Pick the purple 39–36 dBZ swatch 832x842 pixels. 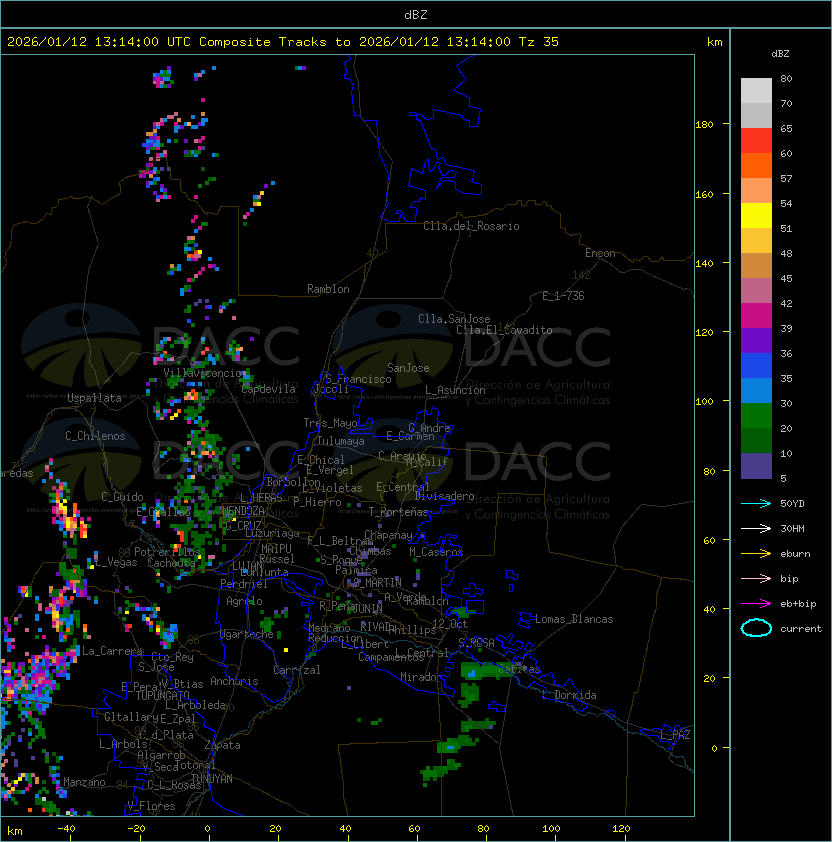(756, 340)
